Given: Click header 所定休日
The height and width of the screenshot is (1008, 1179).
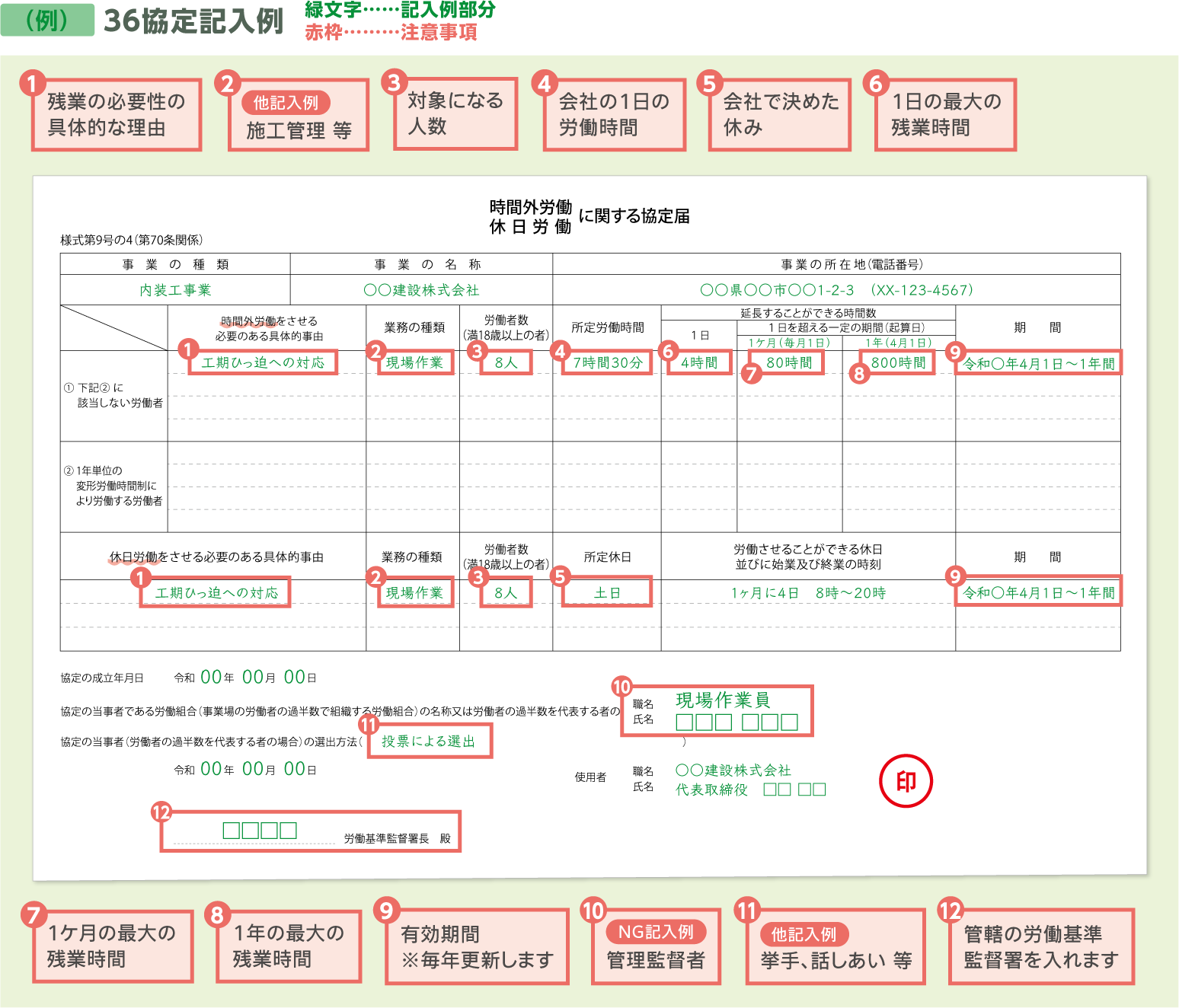Looking at the screenshot, I should pyautogui.click(x=607, y=557).
